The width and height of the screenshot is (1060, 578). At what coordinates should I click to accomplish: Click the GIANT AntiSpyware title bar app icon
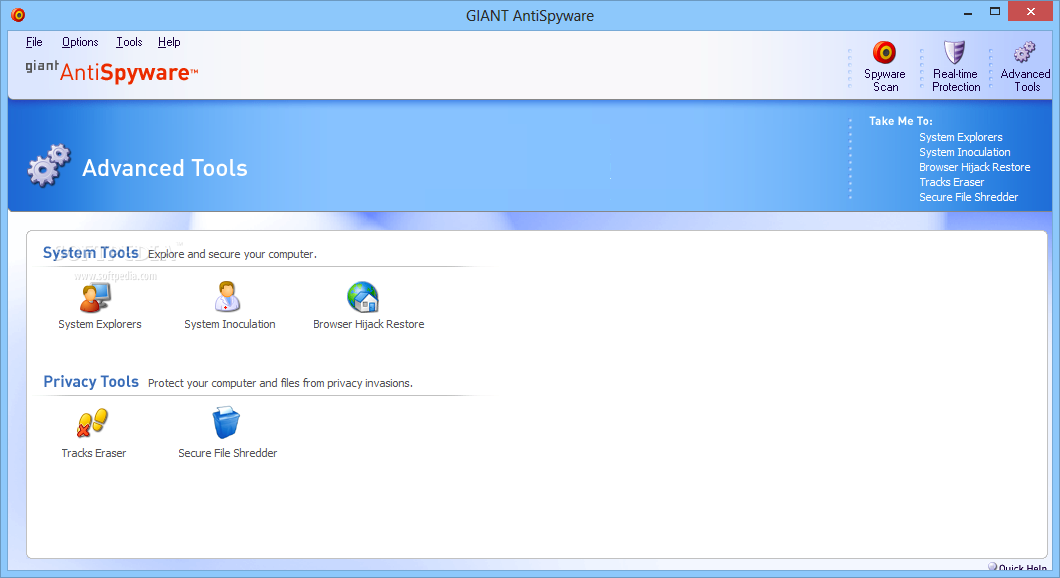click(18, 15)
